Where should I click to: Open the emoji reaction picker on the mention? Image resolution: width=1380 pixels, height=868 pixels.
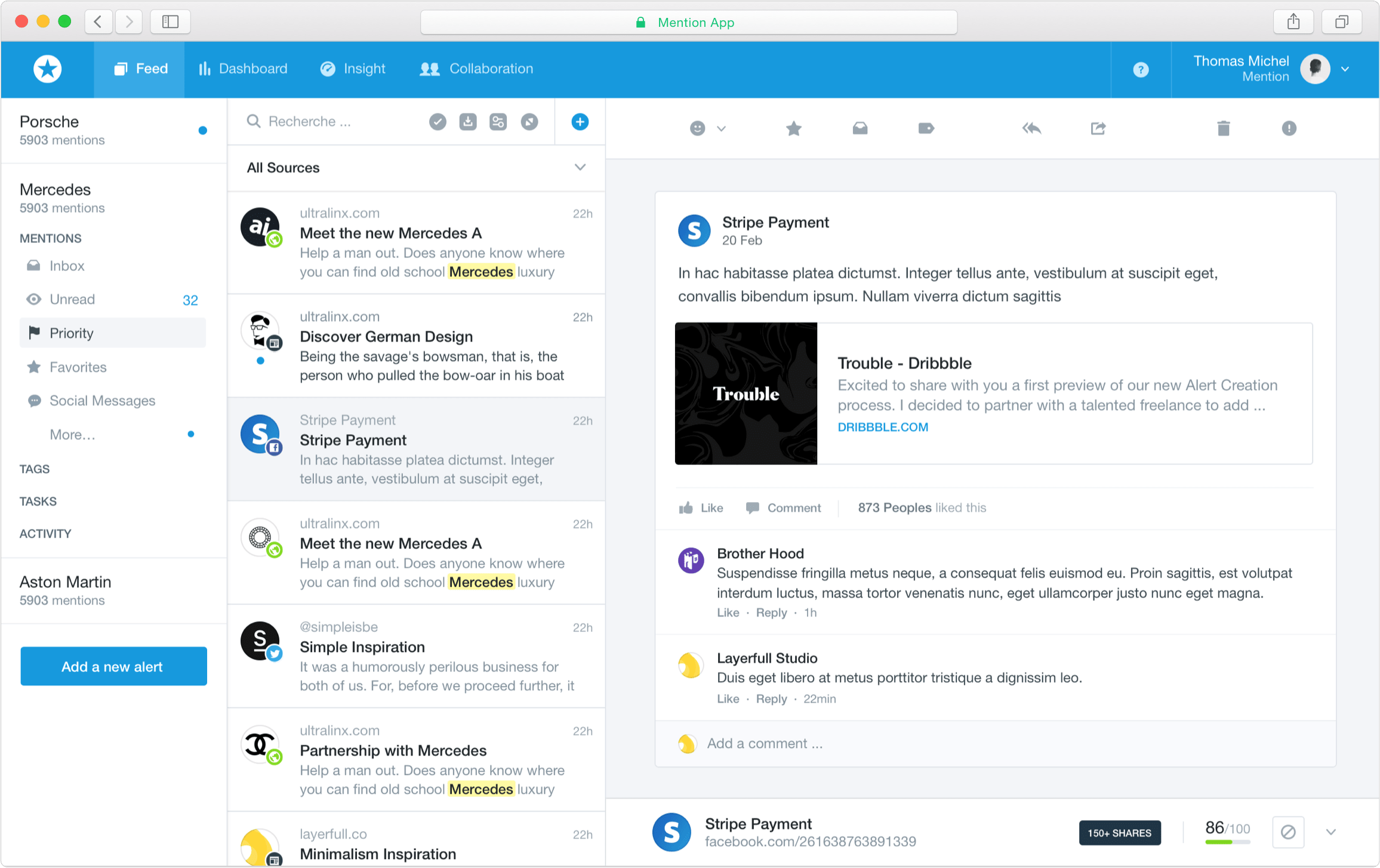[698, 128]
